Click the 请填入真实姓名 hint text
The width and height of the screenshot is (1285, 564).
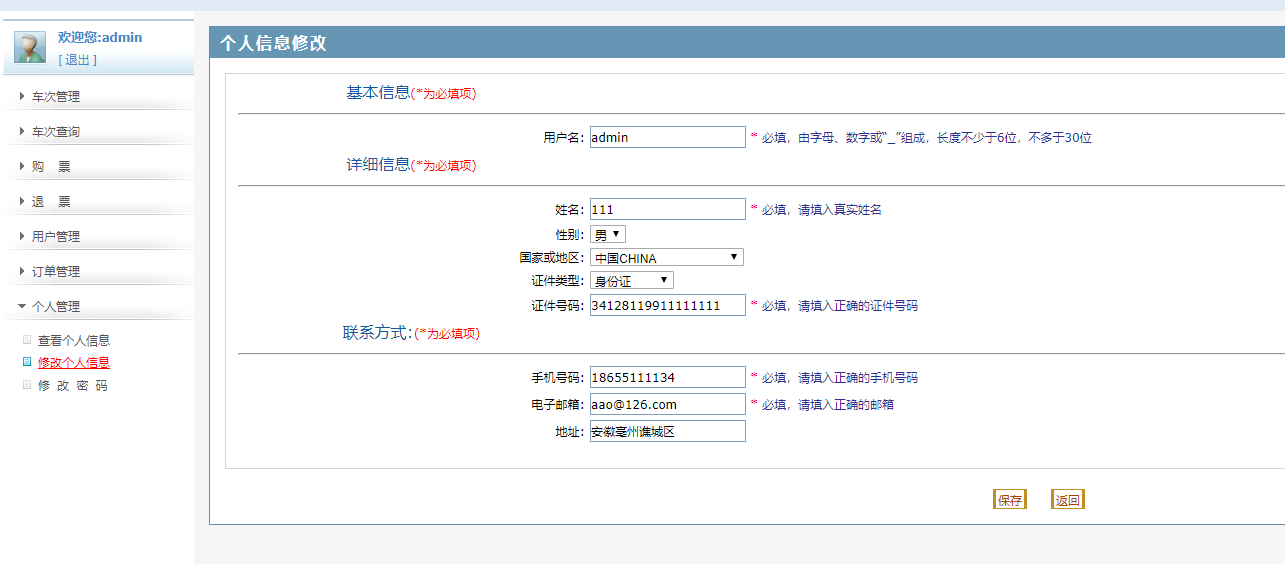839,210
